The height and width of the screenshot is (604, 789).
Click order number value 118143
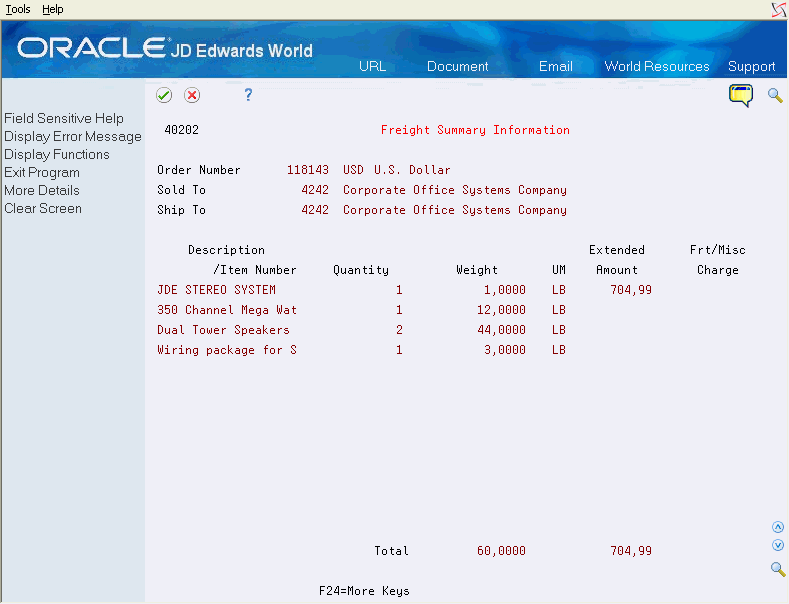pyautogui.click(x=307, y=170)
